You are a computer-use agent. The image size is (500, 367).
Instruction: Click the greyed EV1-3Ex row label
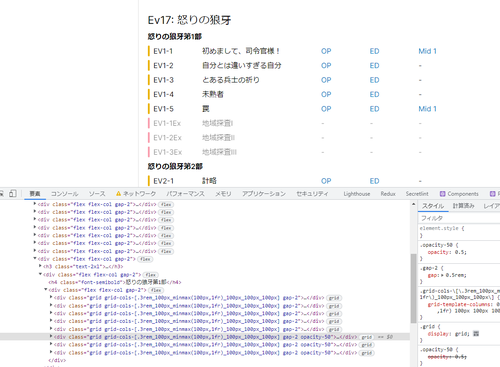click(168, 152)
